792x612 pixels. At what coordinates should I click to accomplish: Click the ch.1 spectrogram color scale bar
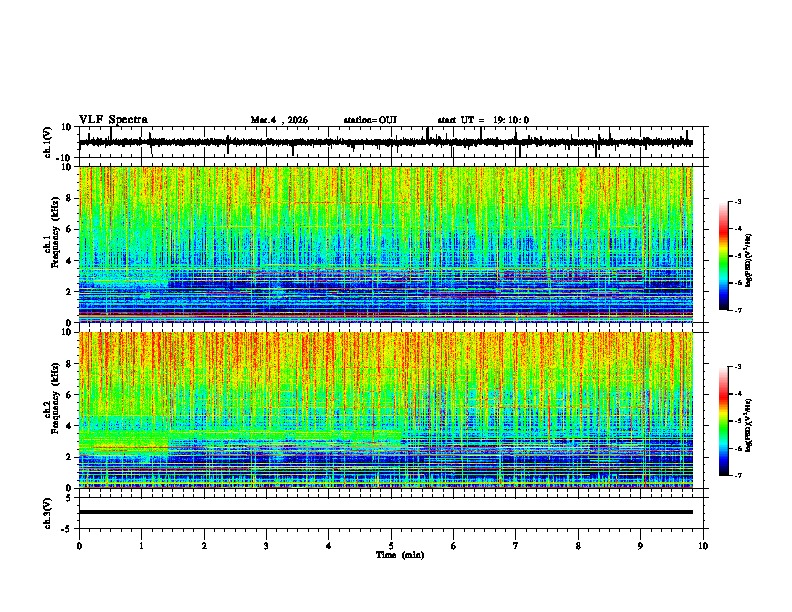[x=724, y=256]
